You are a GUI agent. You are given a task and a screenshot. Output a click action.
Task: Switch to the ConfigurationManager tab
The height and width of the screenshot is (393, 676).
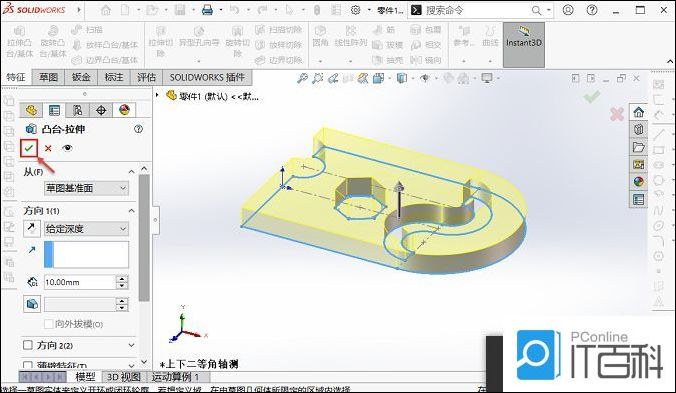[78, 110]
